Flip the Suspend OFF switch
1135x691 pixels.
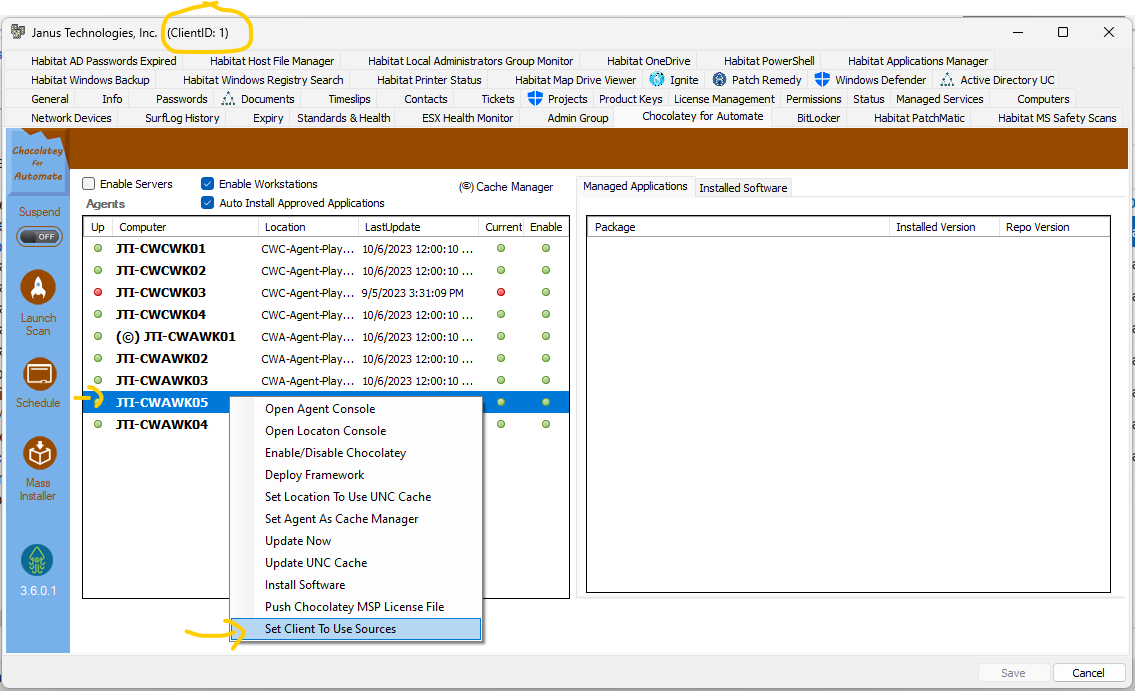tap(39, 237)
